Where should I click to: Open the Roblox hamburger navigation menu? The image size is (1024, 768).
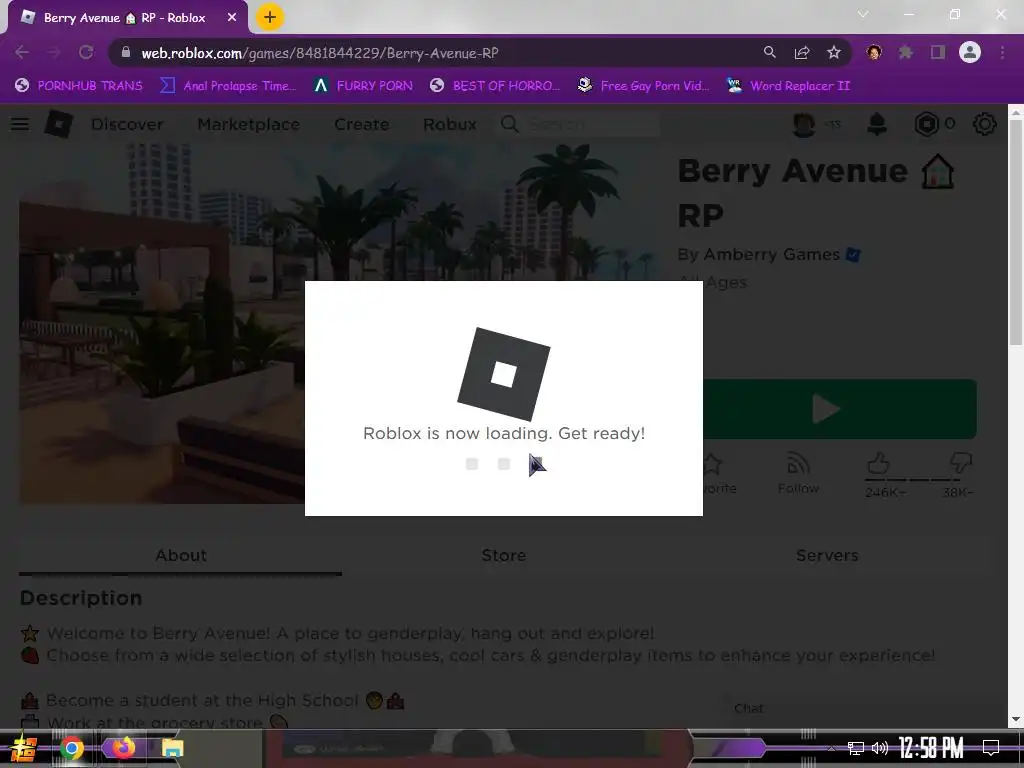[x=20, y=124]
